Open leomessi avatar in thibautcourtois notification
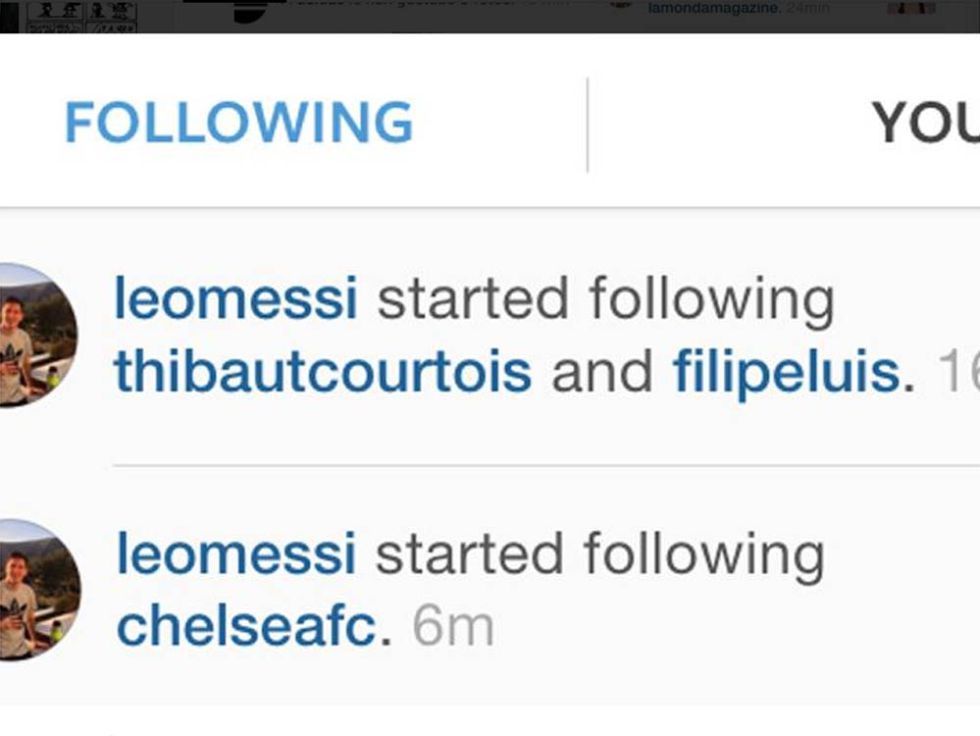980x736 pixels. tap(37, 335)
